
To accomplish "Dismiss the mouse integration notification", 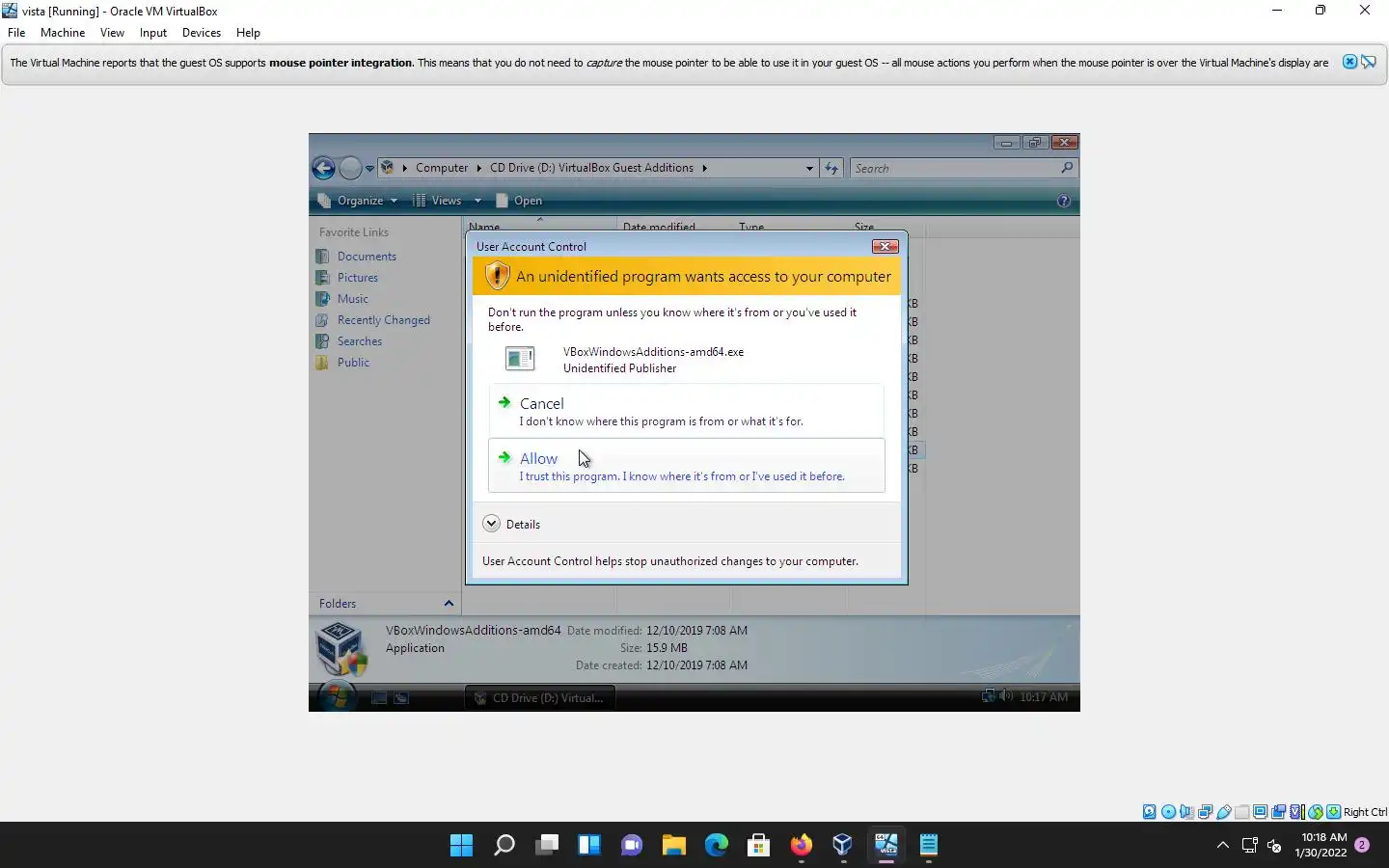I will coord(1349,62).
